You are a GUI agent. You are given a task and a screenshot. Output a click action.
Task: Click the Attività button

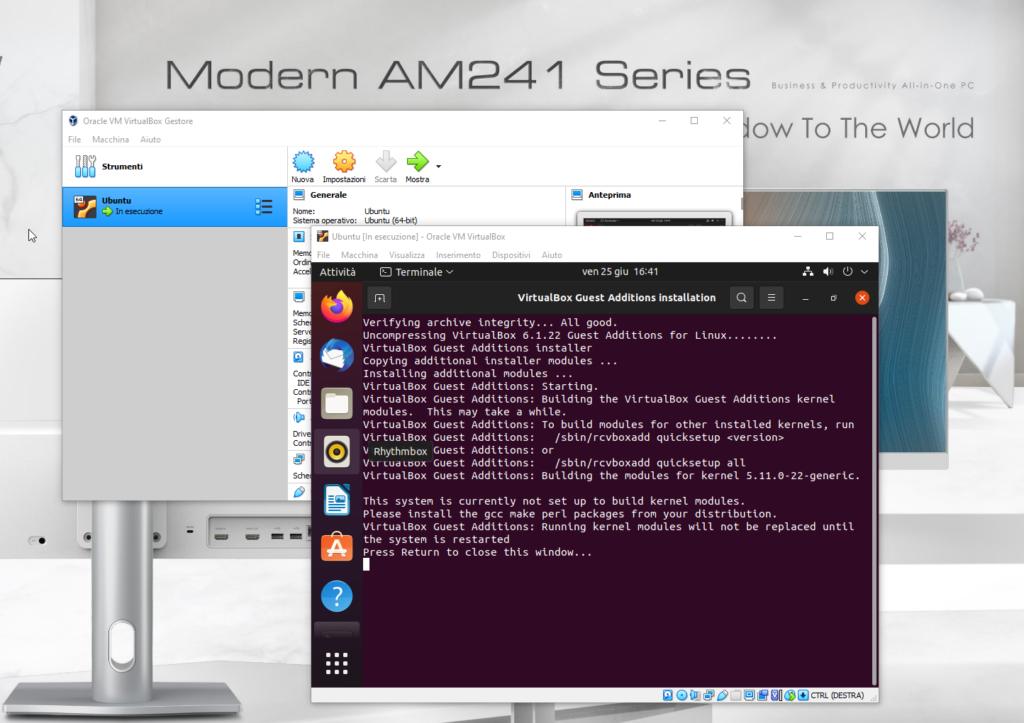click(x=337, y=272)
